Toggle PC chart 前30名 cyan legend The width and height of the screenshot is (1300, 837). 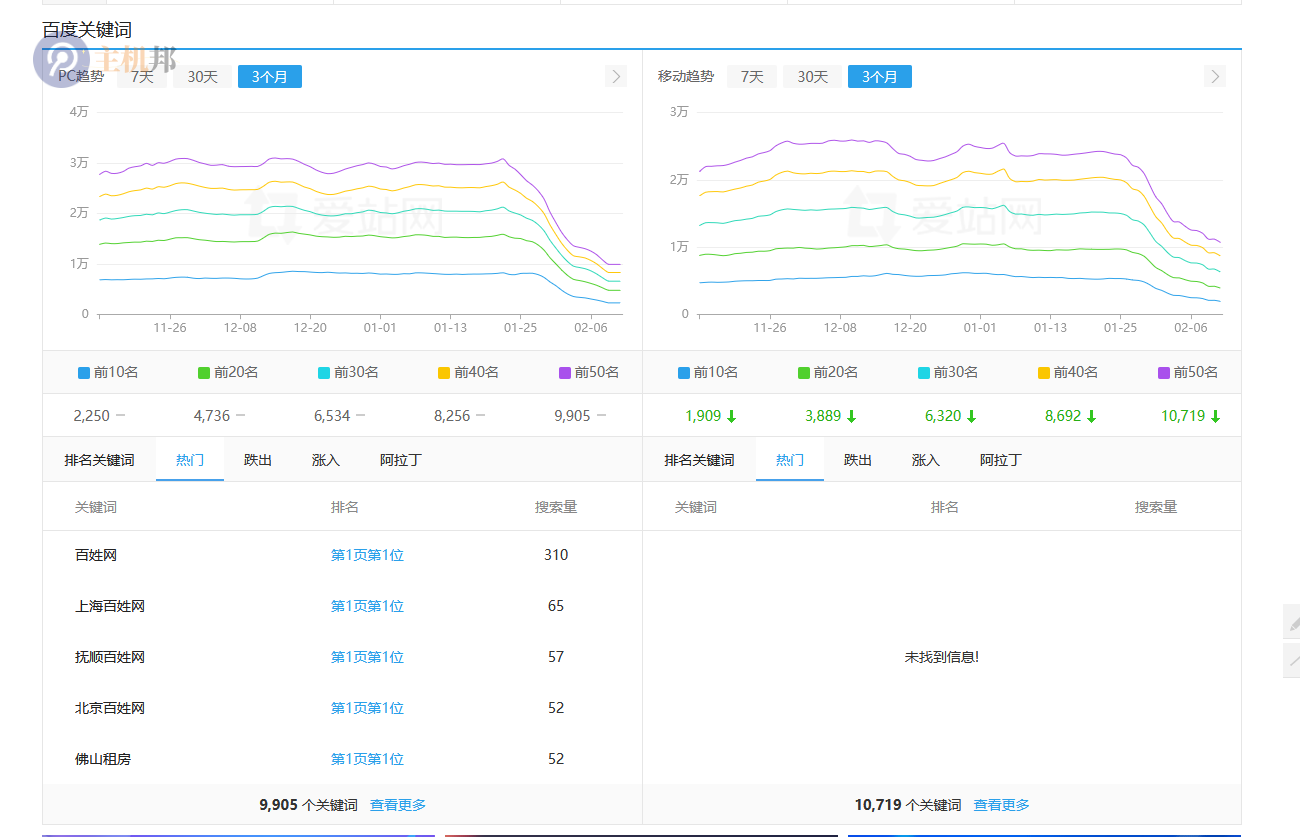(348, 372)
